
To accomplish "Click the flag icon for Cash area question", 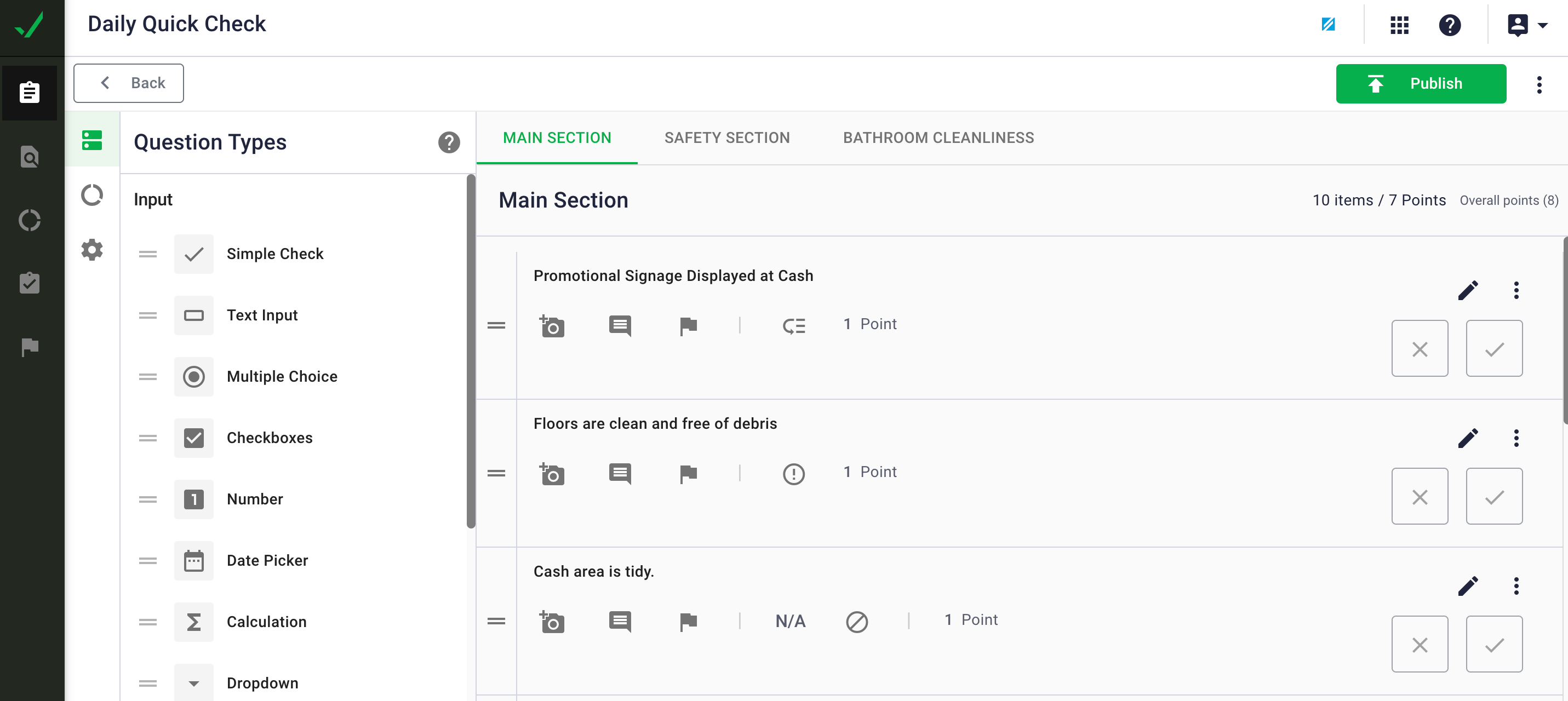I will coord(688,621).
